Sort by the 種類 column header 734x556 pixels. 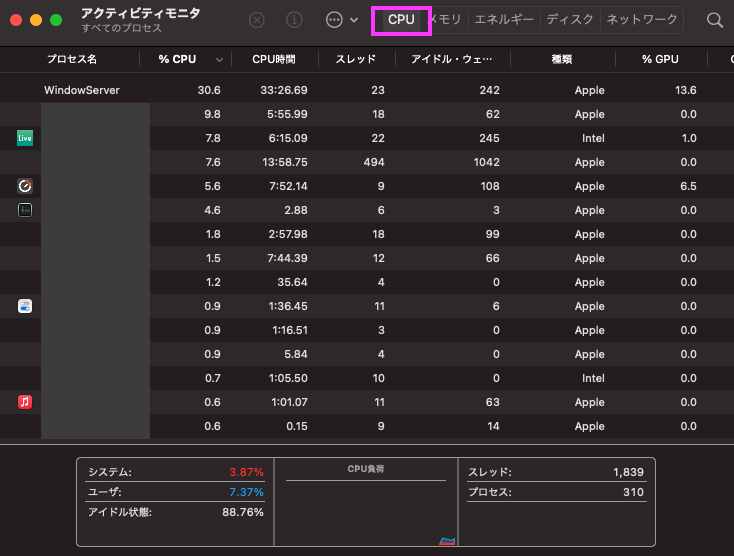tap(562, 59)
